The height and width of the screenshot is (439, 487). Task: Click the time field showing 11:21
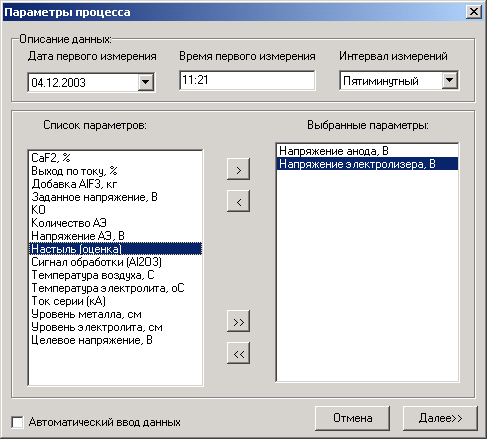tap(247, 80)
